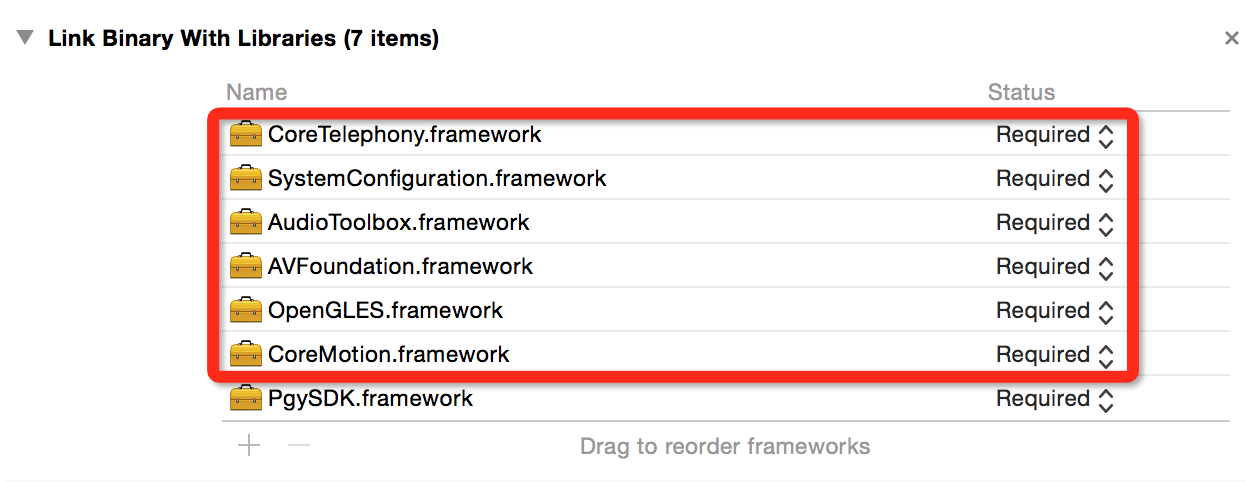Collapse the Link Binary With Libraries section
Screen dimensions: 1248x482
coord(26,39)
